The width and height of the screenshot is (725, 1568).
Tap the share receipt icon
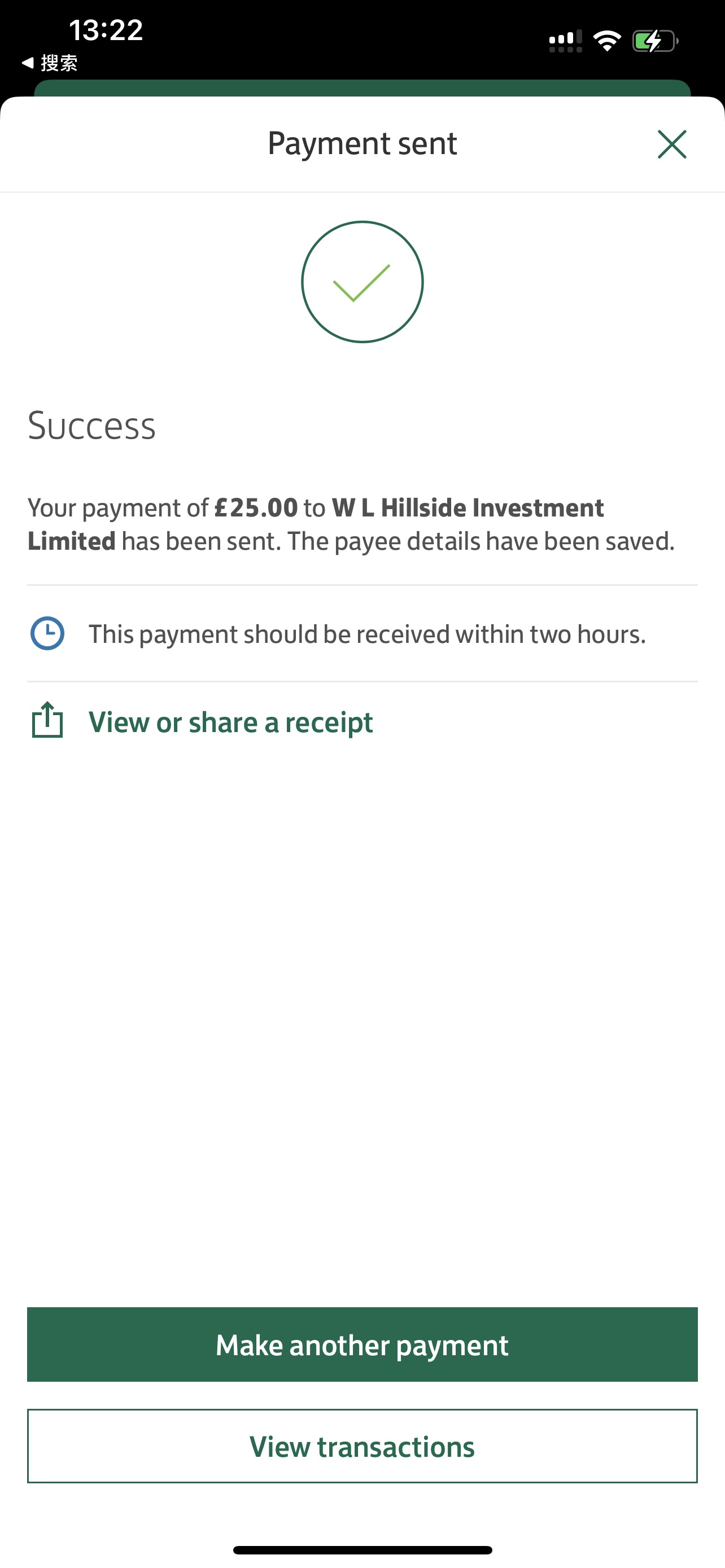[x=47, y=721]
